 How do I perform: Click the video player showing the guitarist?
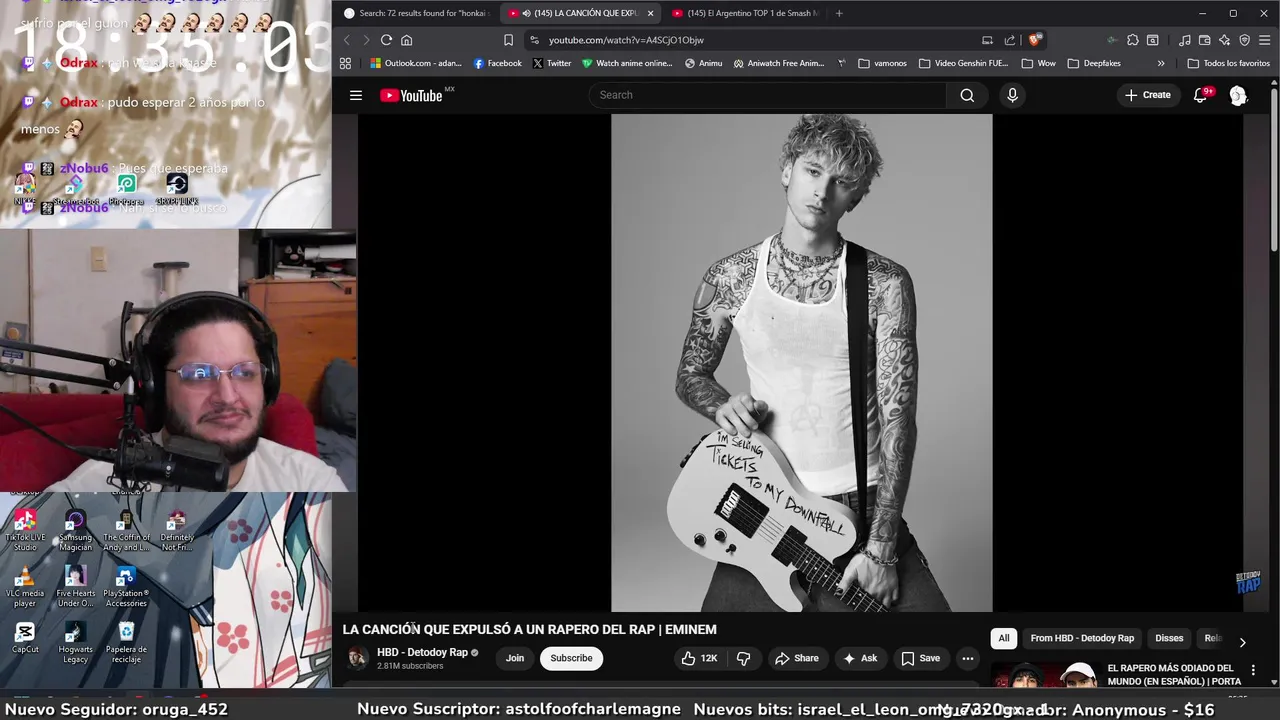point(801,362)
